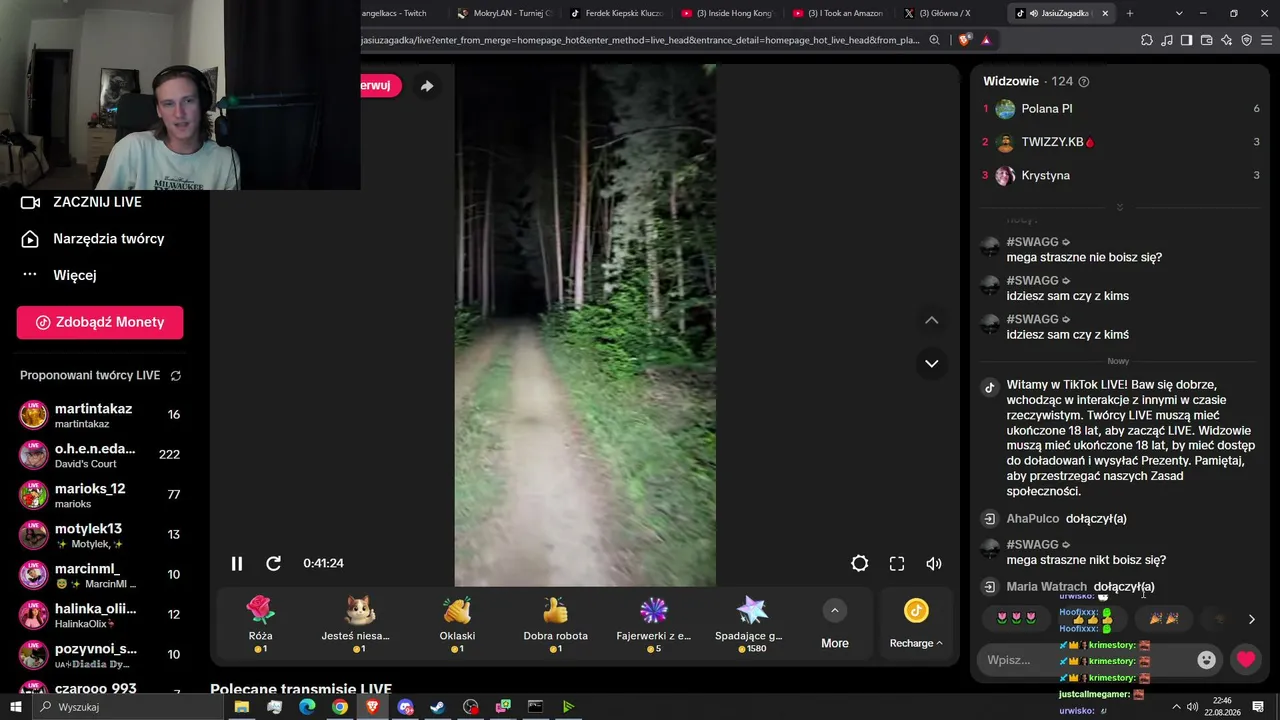Open the browser tab search dropdown

pyautogui.click(x=1179, y=13)
